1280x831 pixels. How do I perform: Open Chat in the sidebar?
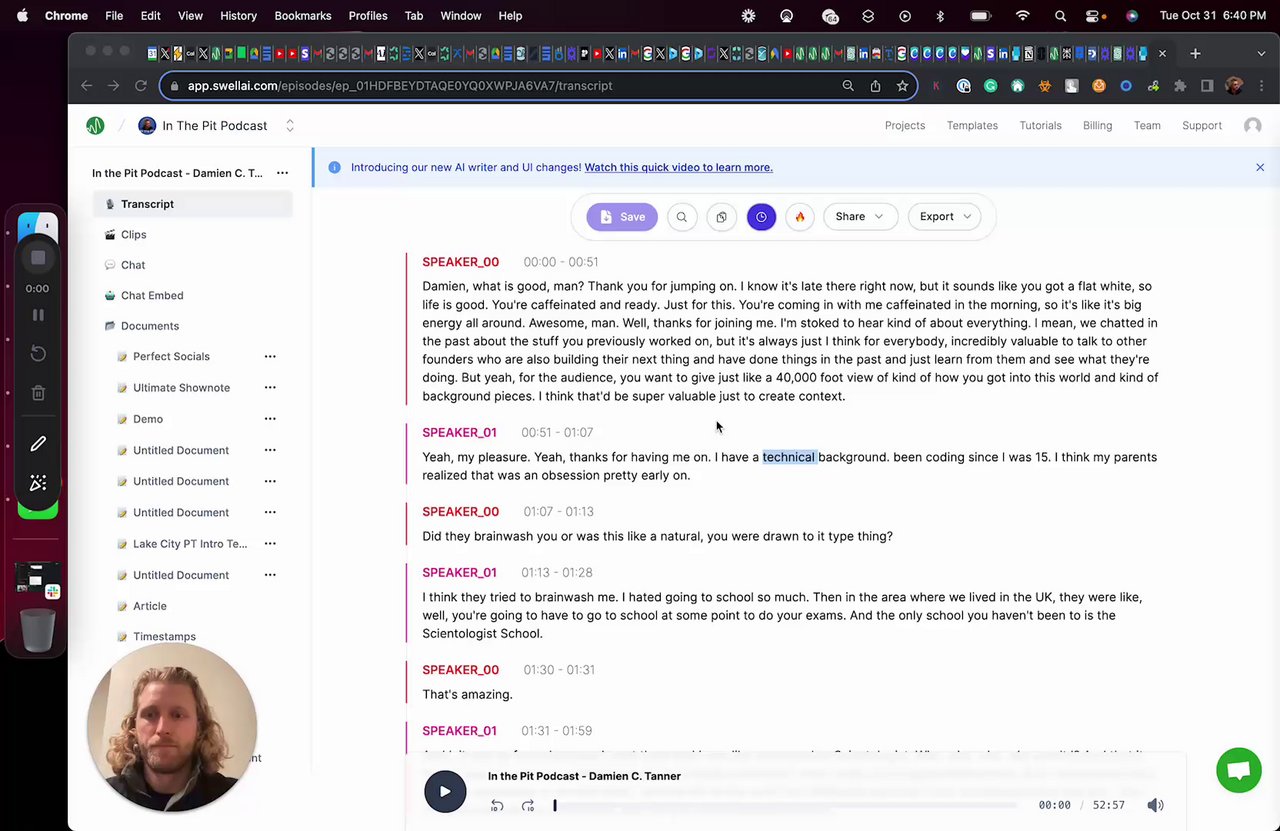(133, 265)
